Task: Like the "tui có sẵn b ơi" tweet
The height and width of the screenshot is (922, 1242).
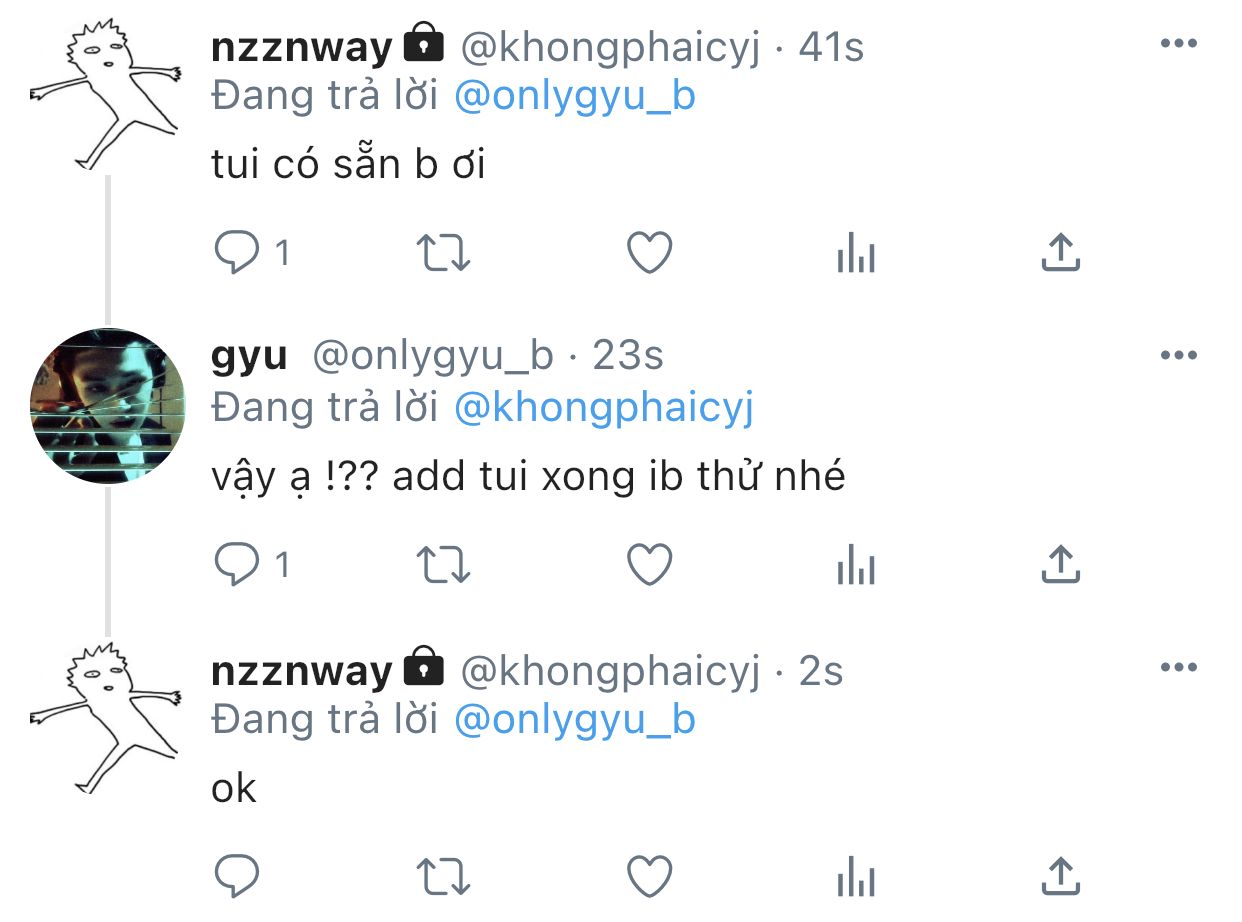Action: 649,254
